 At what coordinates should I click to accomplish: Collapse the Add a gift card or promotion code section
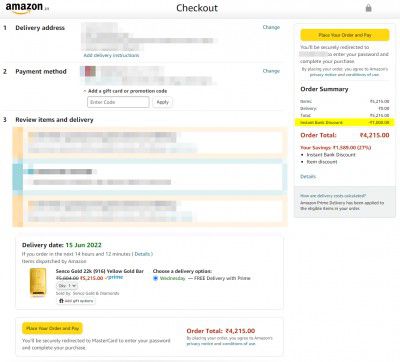(x=125, y=91)
